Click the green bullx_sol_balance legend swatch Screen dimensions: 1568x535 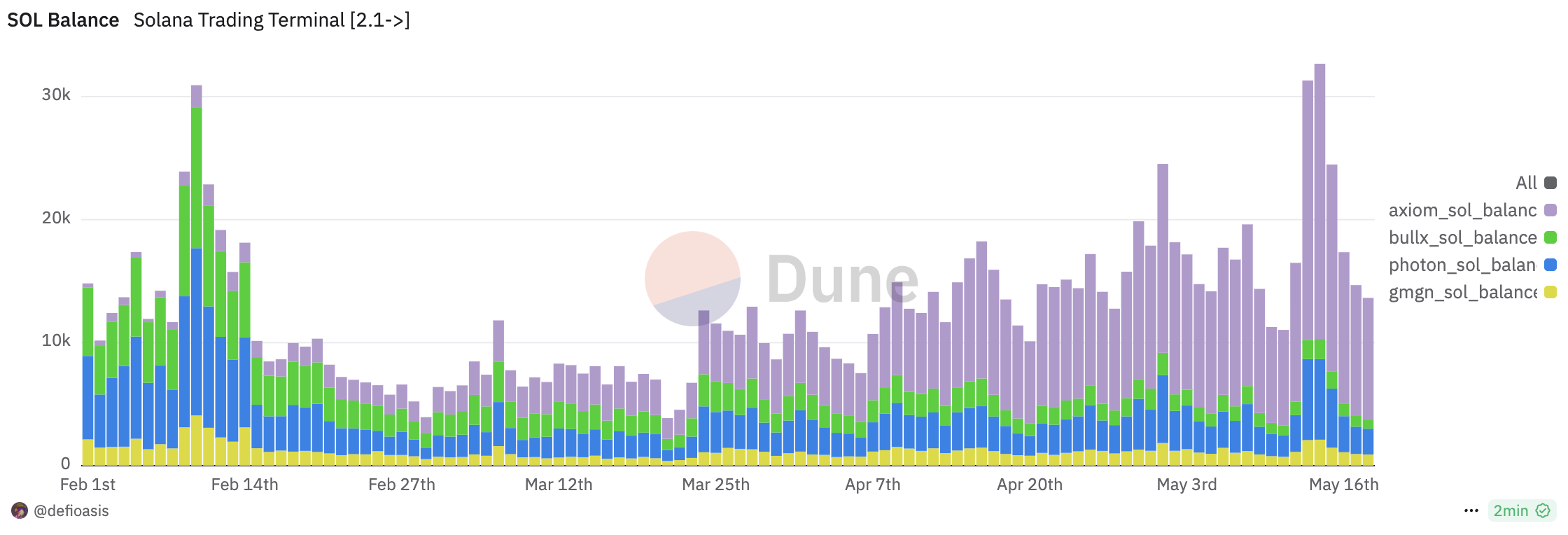click(1550, 237)
